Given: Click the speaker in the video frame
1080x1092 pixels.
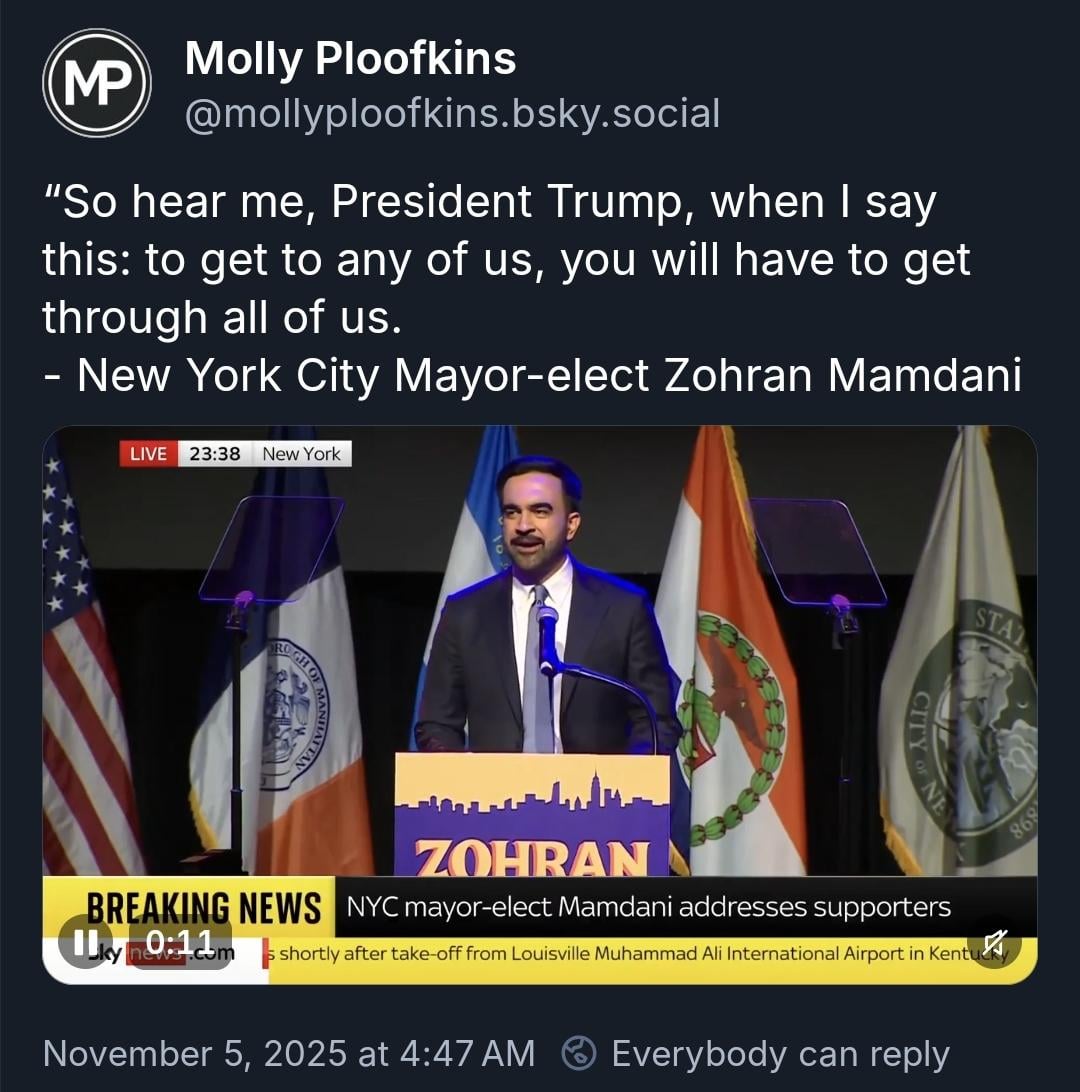Looking at the screenshot, I should [x=540, y=600].
